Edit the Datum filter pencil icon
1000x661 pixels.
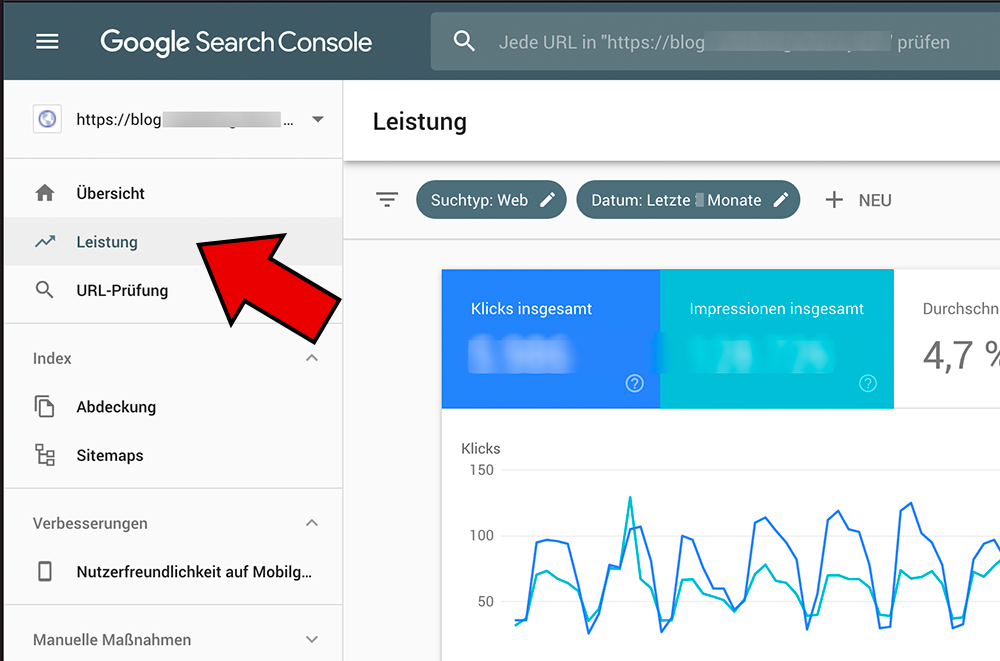click(781, 200)
